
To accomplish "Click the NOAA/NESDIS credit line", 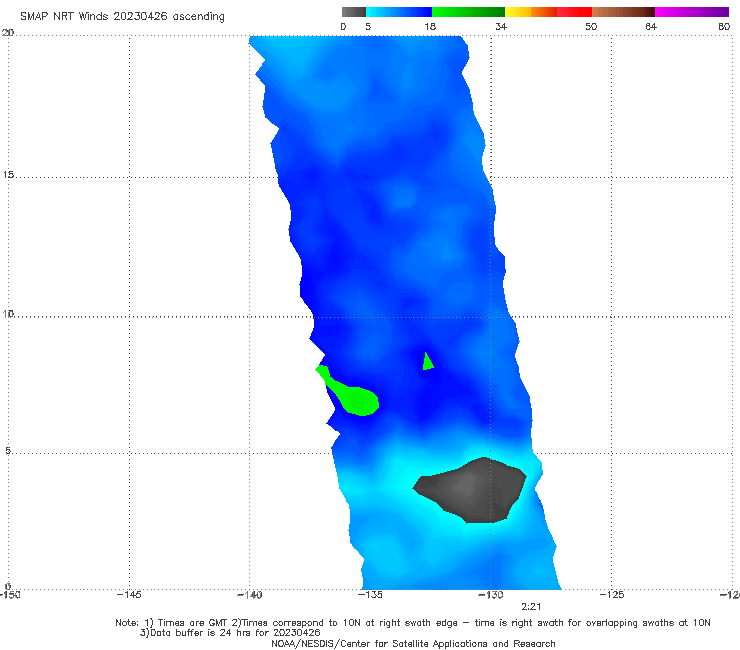I will [413, 643].
